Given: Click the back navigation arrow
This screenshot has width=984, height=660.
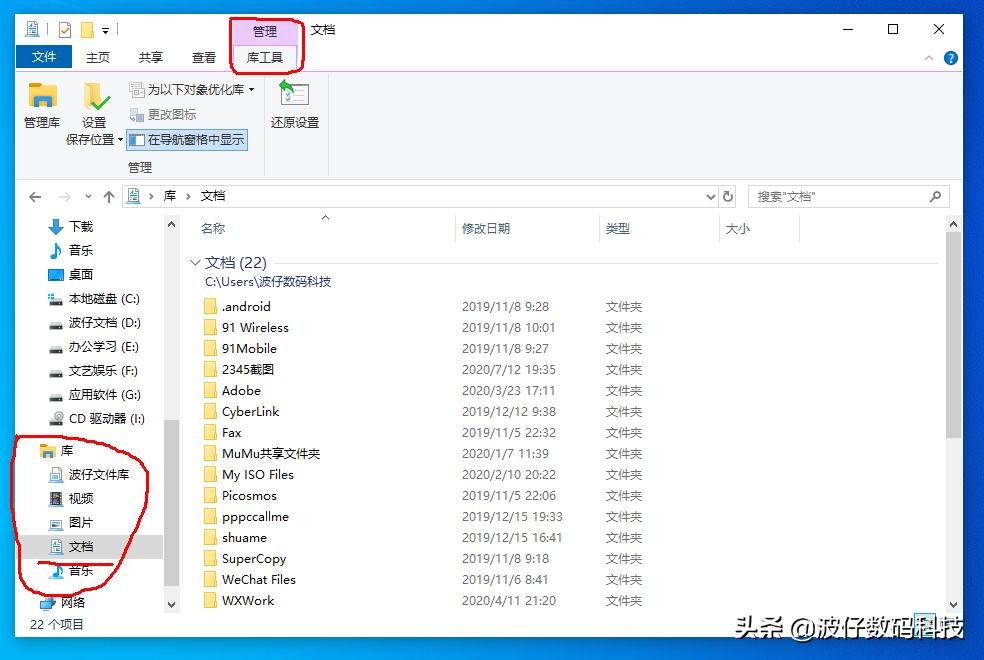Looking at the screenshot, I should (x=33, y=196).
